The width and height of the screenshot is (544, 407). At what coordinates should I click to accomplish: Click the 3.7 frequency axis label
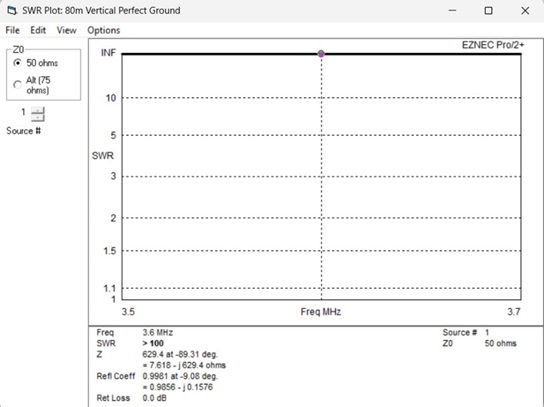(514, 312)
